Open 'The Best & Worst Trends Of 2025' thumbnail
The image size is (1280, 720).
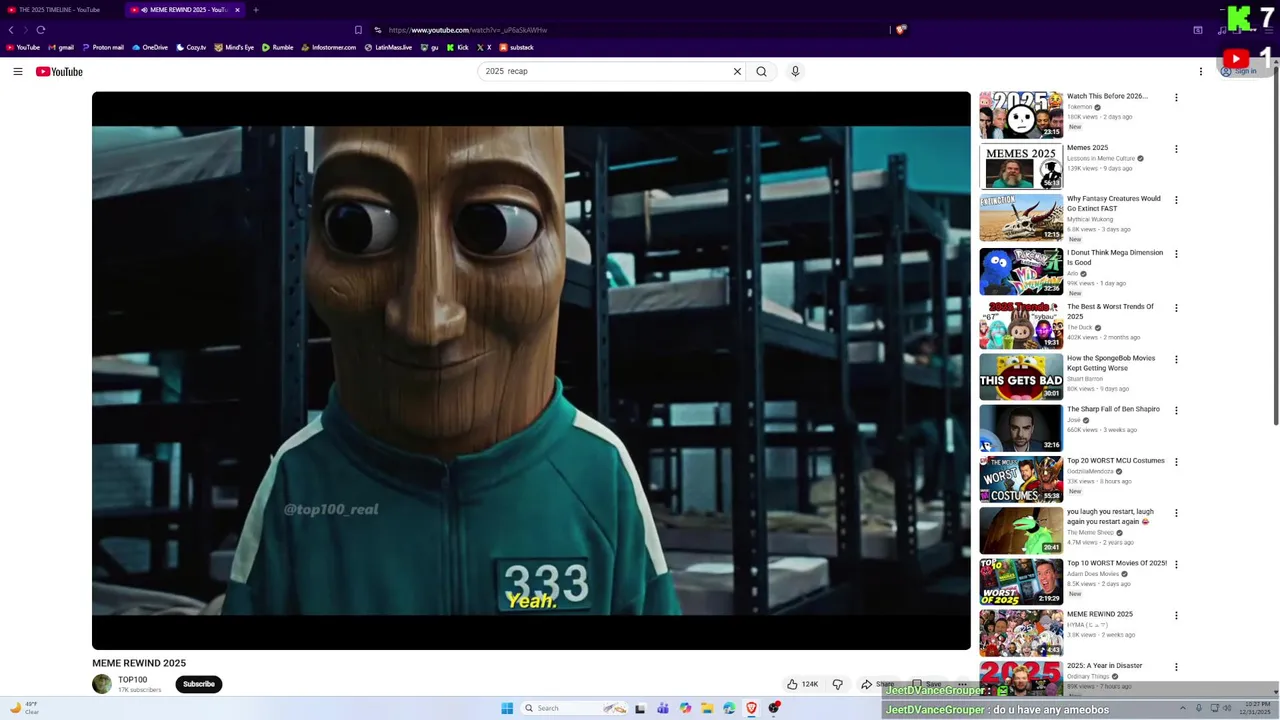pos(1021,325)
